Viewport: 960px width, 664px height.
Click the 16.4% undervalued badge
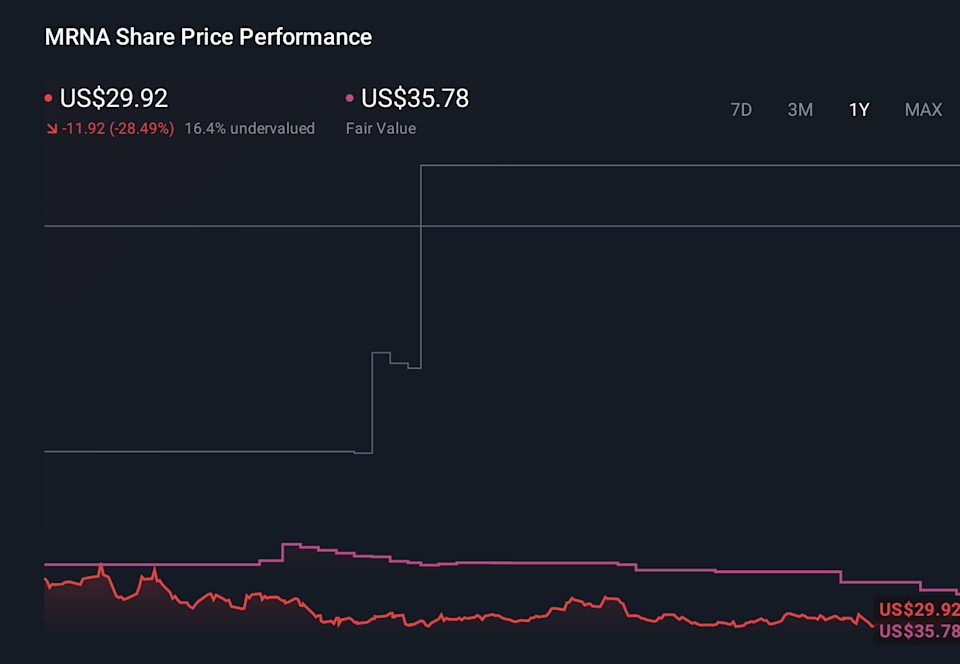[x=248, y=128]
